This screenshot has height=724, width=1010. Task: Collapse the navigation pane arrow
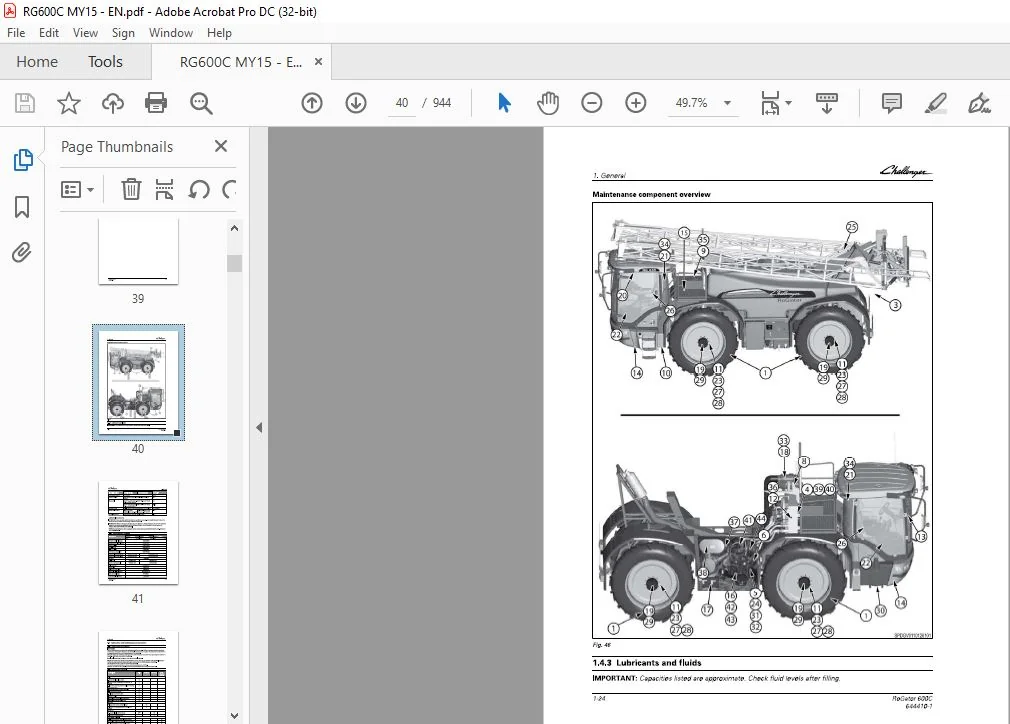(259, 427)
